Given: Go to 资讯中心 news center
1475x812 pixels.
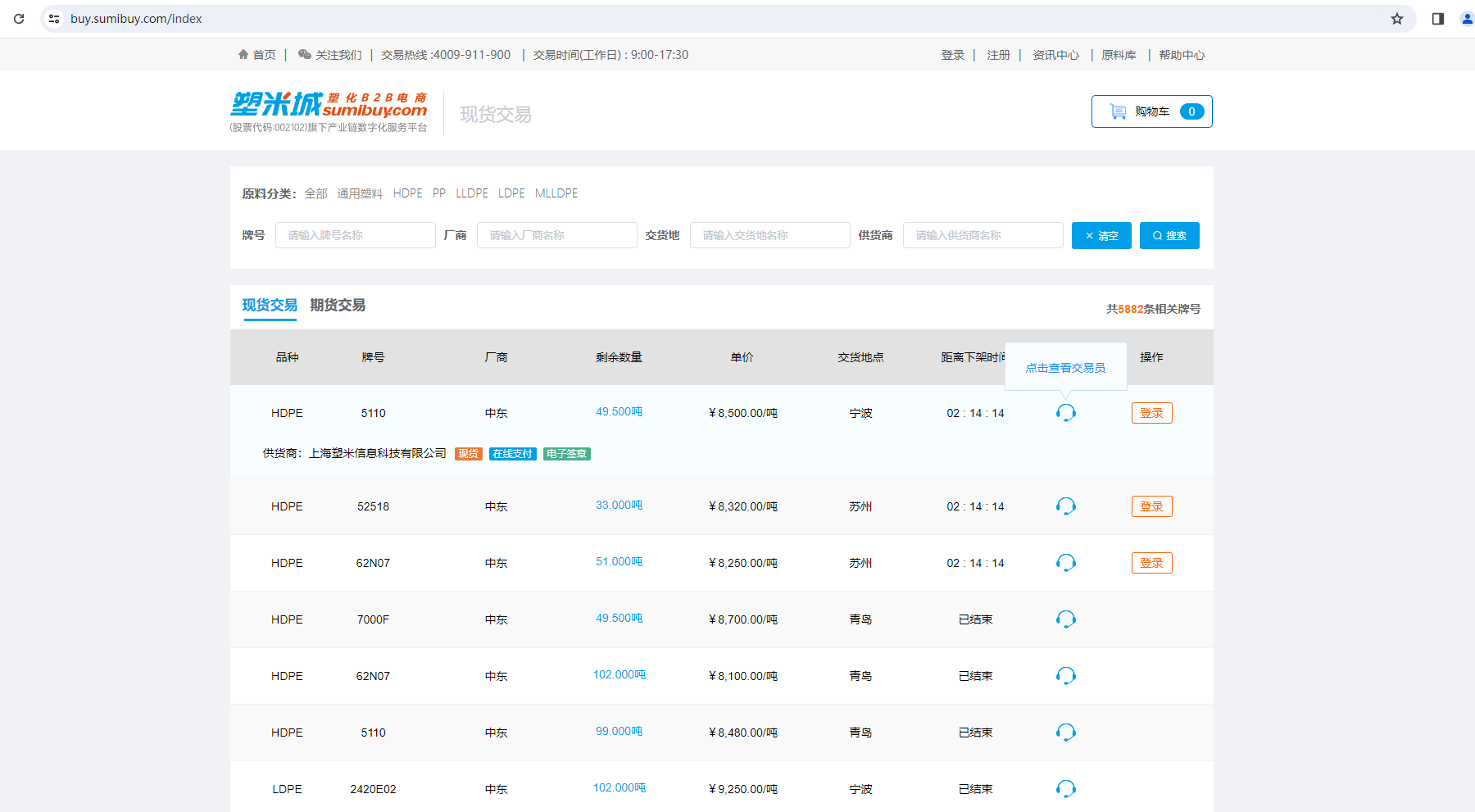Looking at the screenshot, I should 1055,55.
